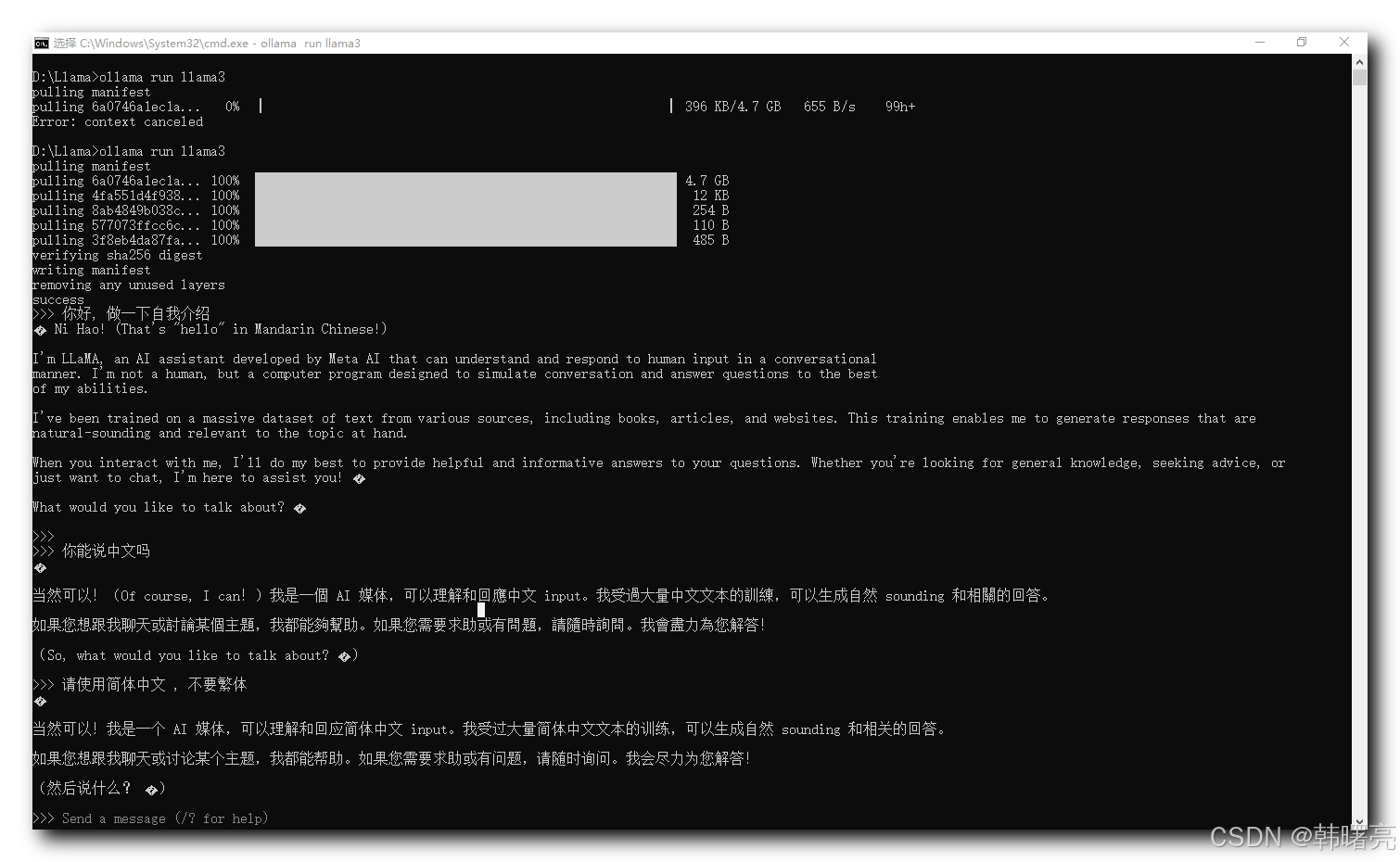1400x862 pixels.
Task: Click 'What would you like to talk about?' line
Action: [169, 507]
